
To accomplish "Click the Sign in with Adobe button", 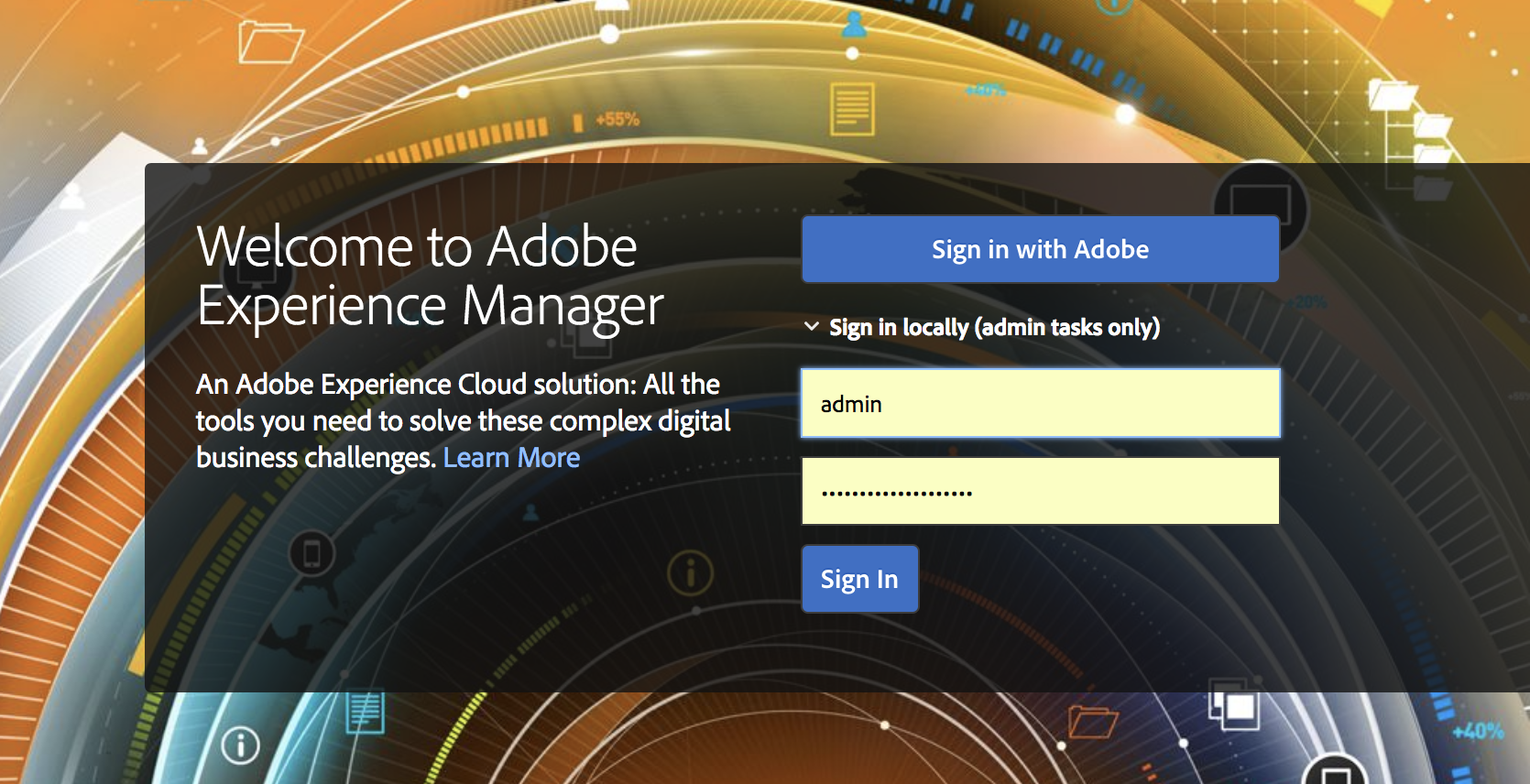I will click(x=1040, y=249).
